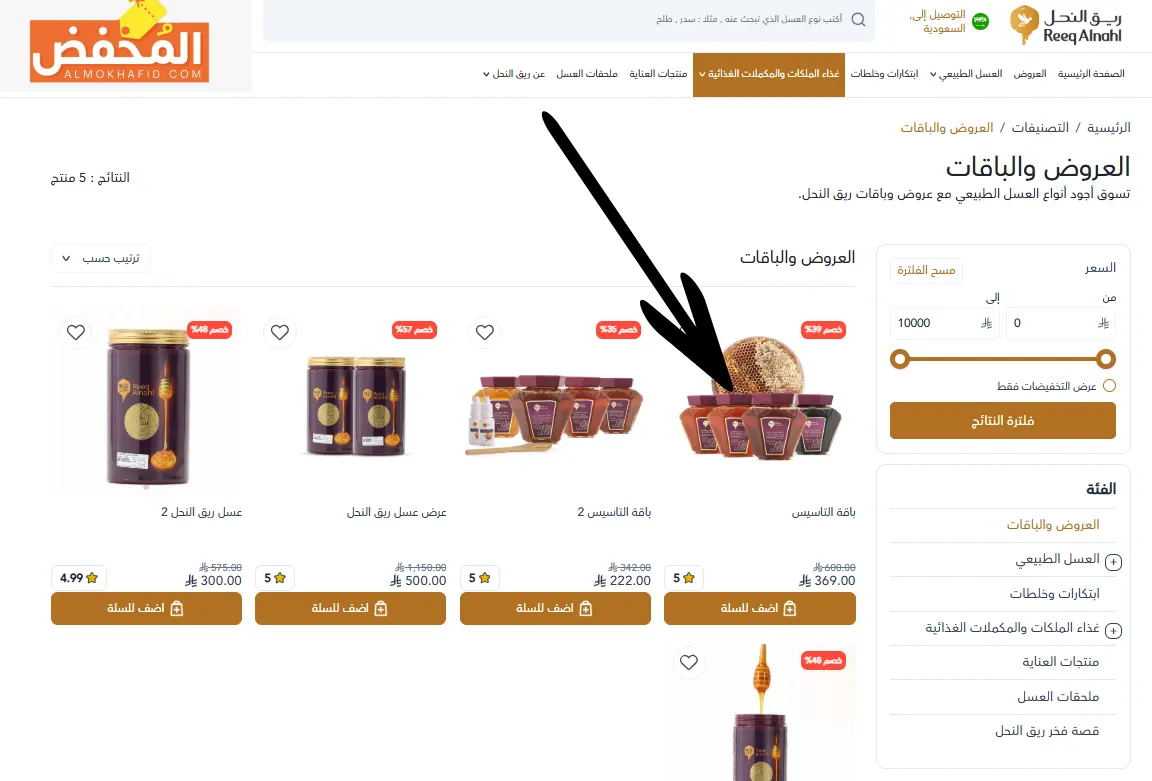Viewport: 1152px width, 781px height.
Task: Click the Reeq Alnahl logo
Action: pos(1066,26)
